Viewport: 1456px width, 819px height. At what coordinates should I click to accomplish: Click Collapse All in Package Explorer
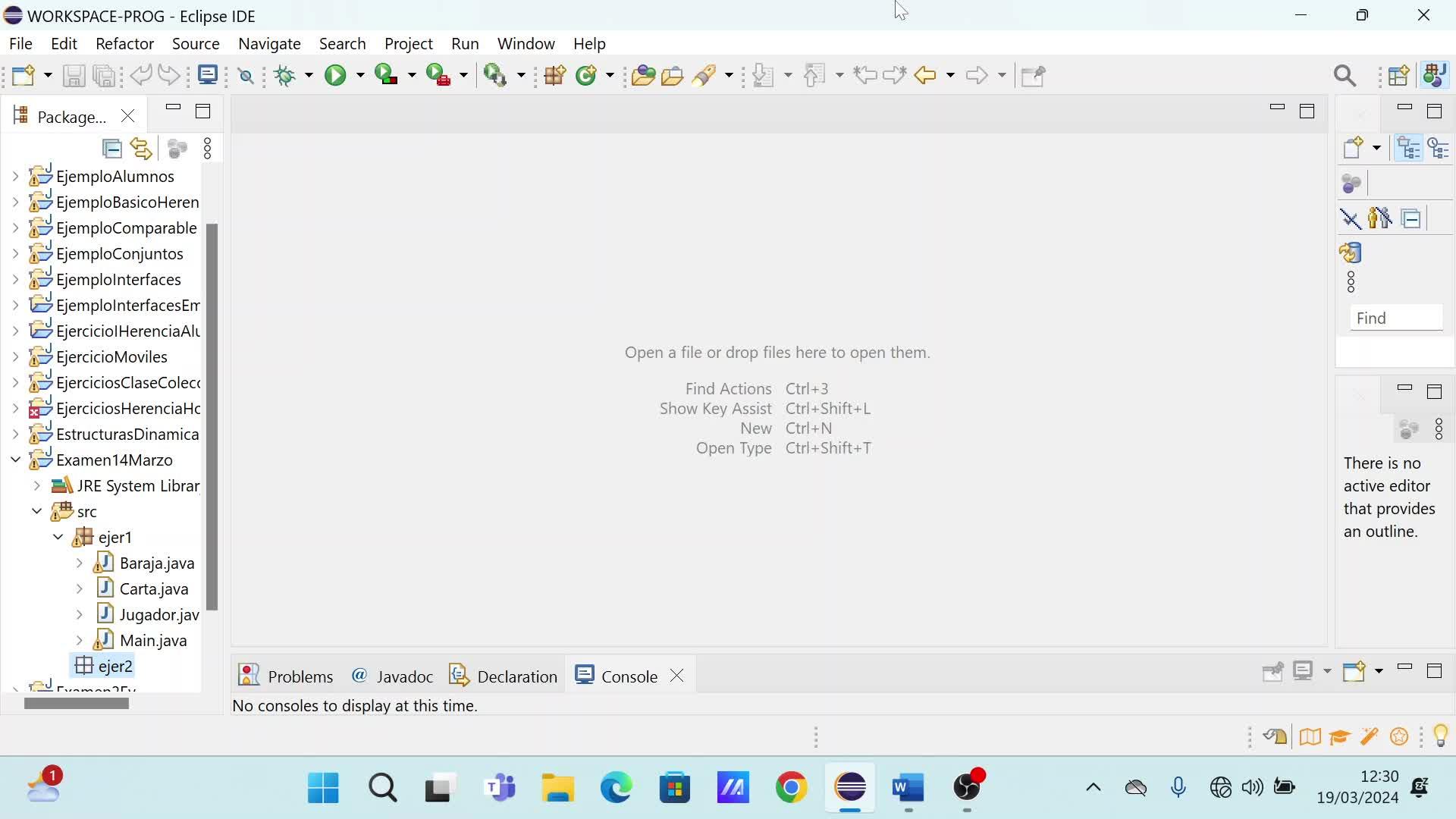(x=112, y=149)
